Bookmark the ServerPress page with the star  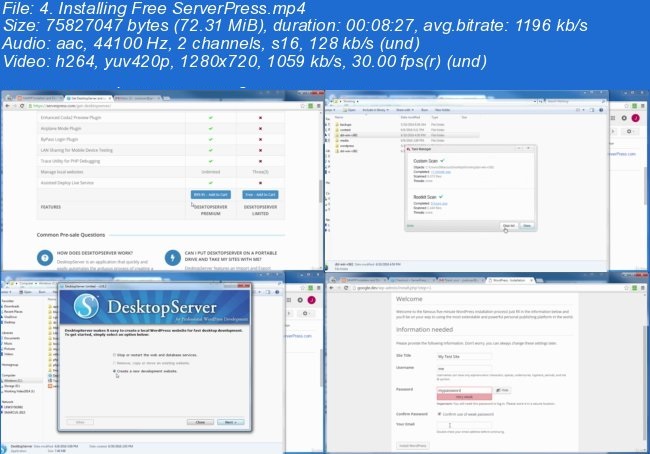303,106
